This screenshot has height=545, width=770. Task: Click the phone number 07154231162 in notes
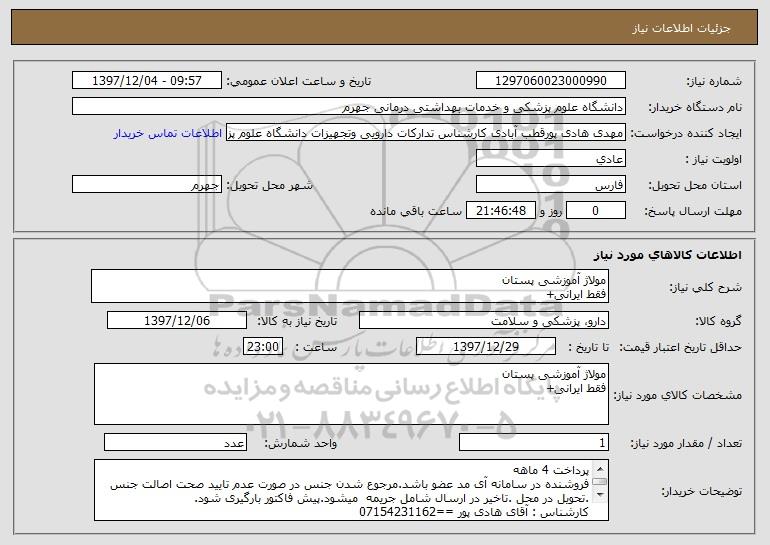pos(398,512)
